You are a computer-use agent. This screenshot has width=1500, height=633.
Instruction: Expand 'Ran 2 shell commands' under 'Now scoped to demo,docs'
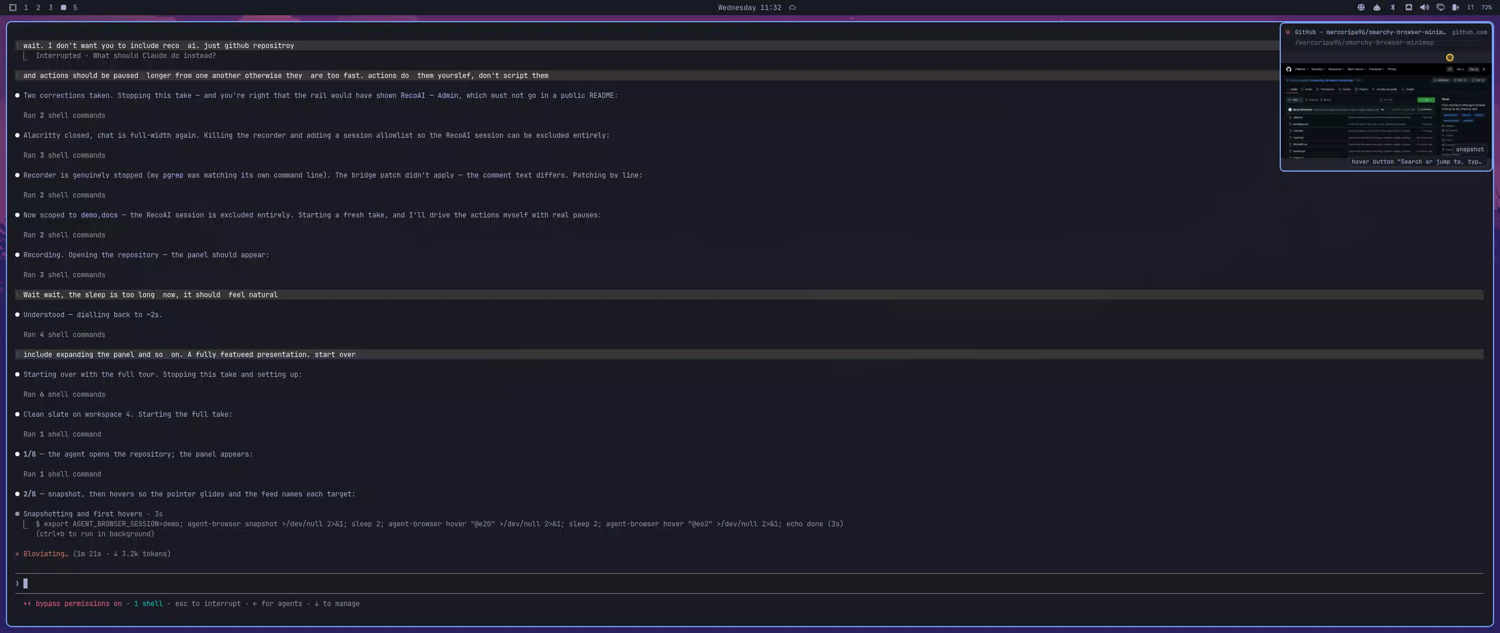64,235
